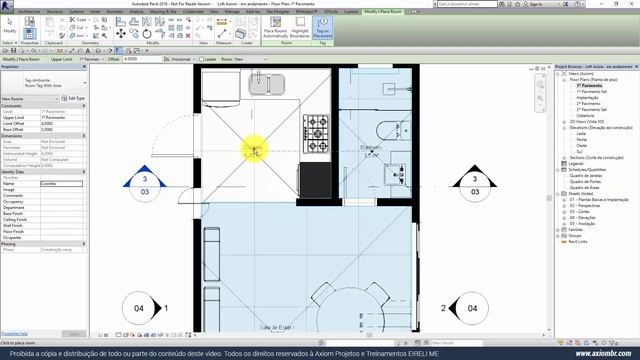Viewport: 640px width, 360px height.
Task: Click the Cut geometry tool
Action: pos(77,27)
